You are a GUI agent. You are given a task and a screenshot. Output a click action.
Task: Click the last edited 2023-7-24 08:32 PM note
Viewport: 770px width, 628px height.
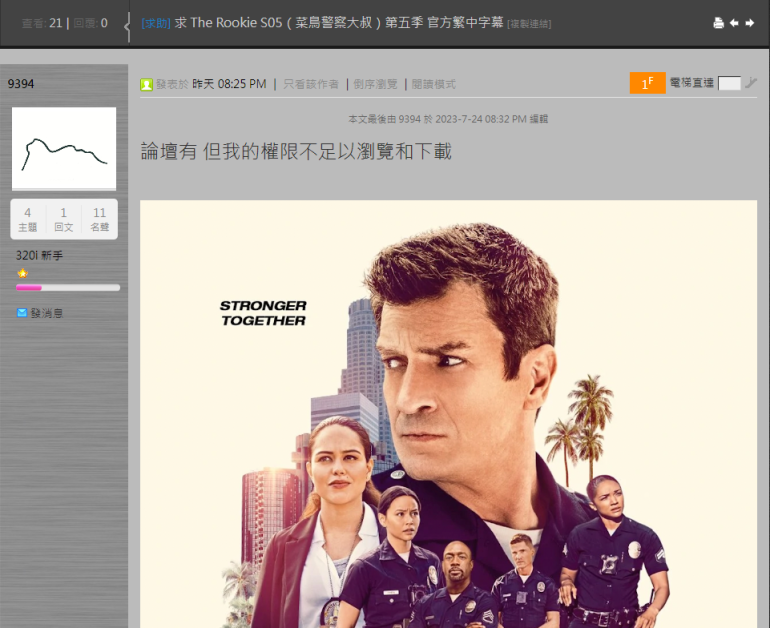click(448, 119)
